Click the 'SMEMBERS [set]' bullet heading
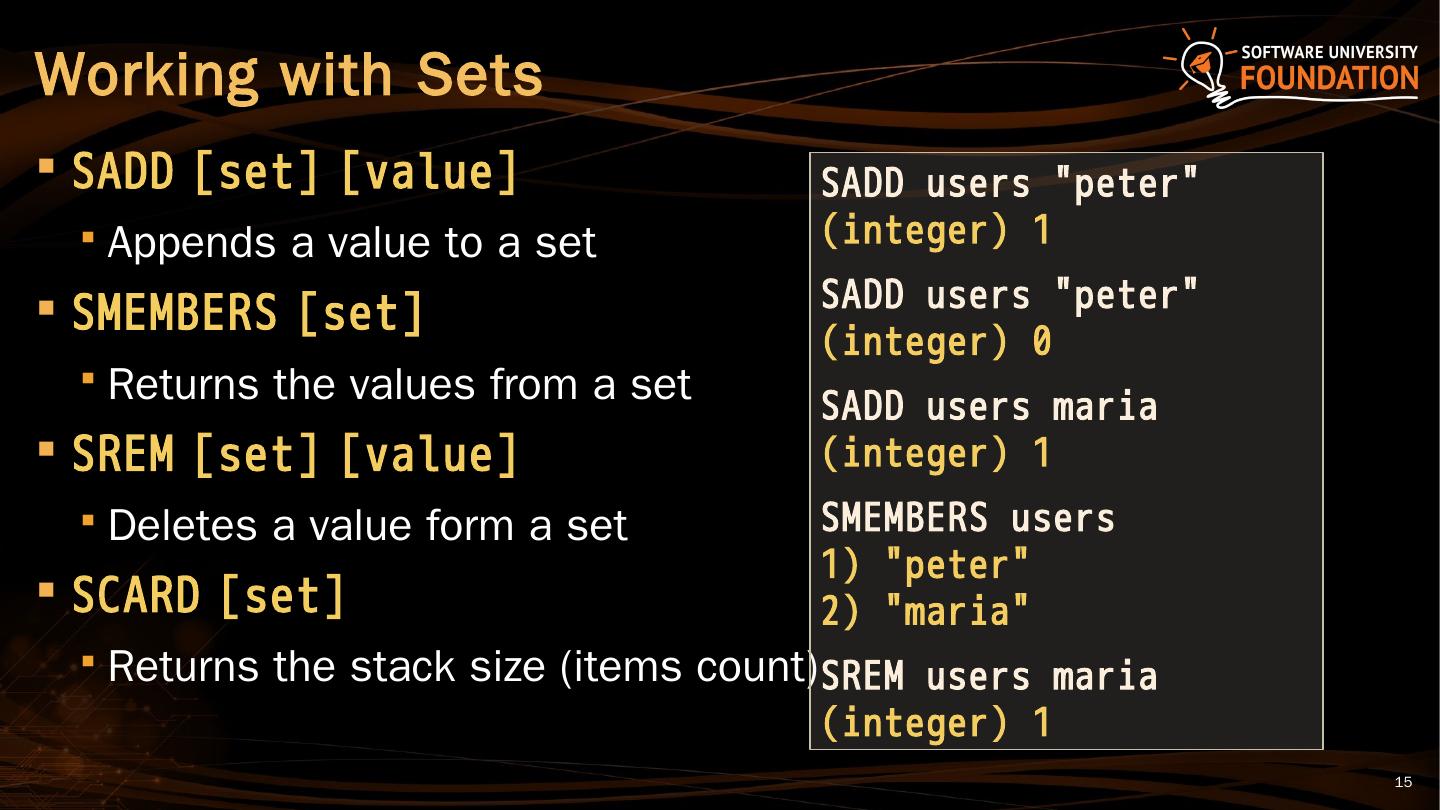 pyautogui.click(x=248, y=314)
